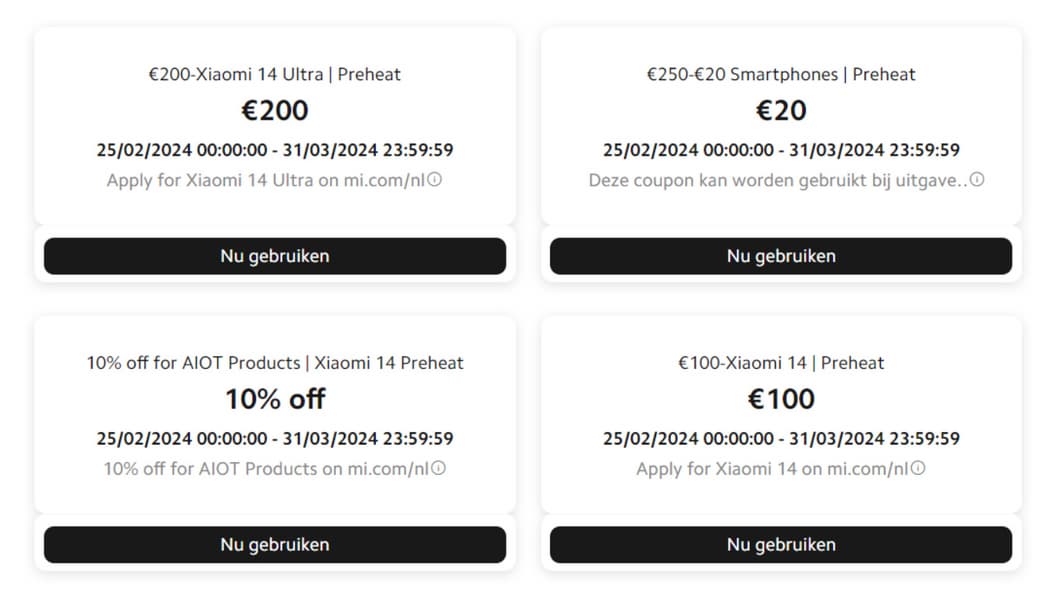
Task: Select the '€200-Xiaomi 14 Ultra | Preheat' title
Action: 274,74
